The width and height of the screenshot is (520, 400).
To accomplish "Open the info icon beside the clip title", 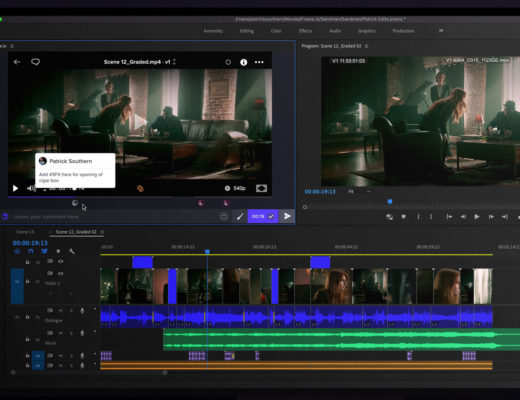I will tap(244, 62).
